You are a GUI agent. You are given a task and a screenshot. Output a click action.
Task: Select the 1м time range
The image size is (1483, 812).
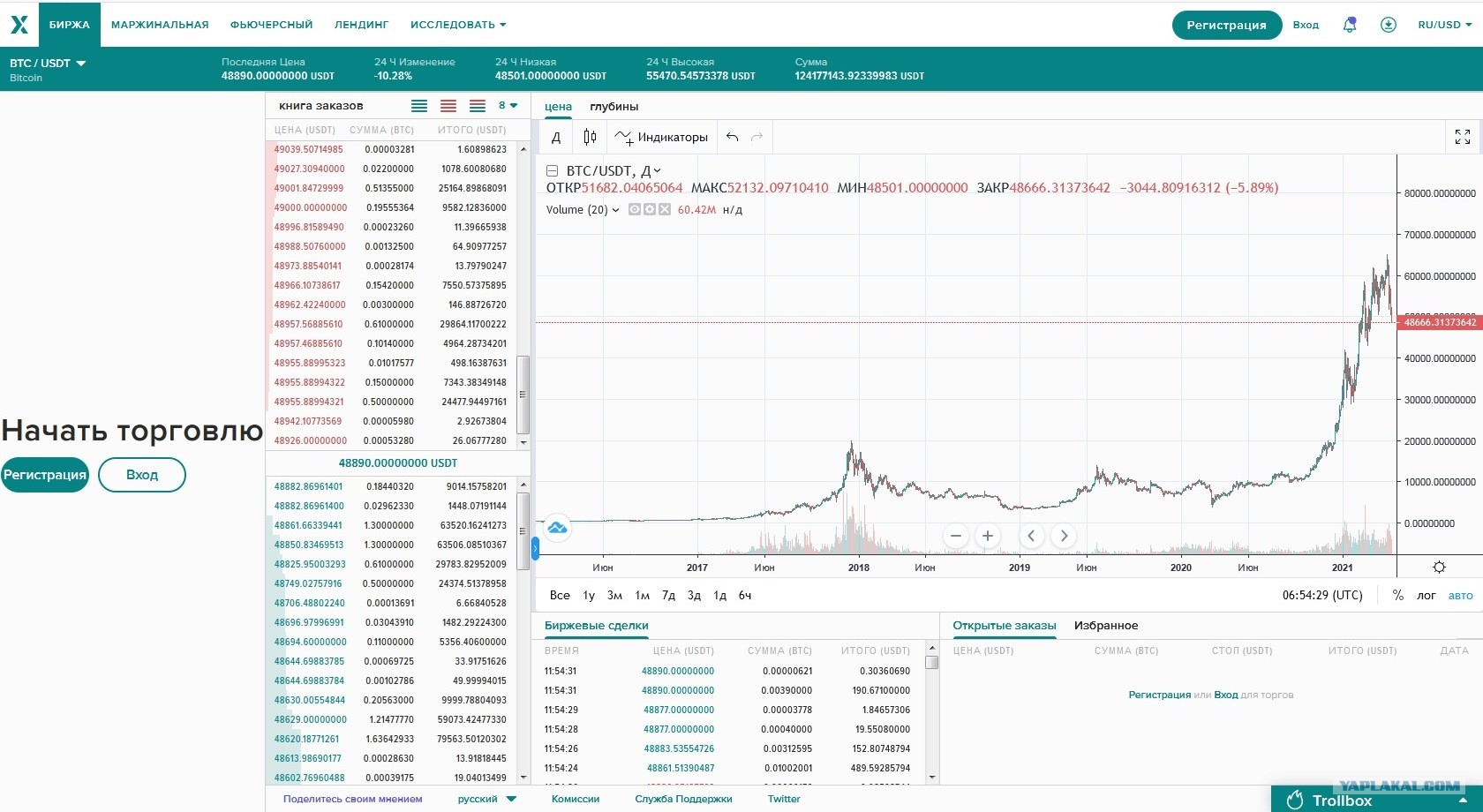[643, 596]
